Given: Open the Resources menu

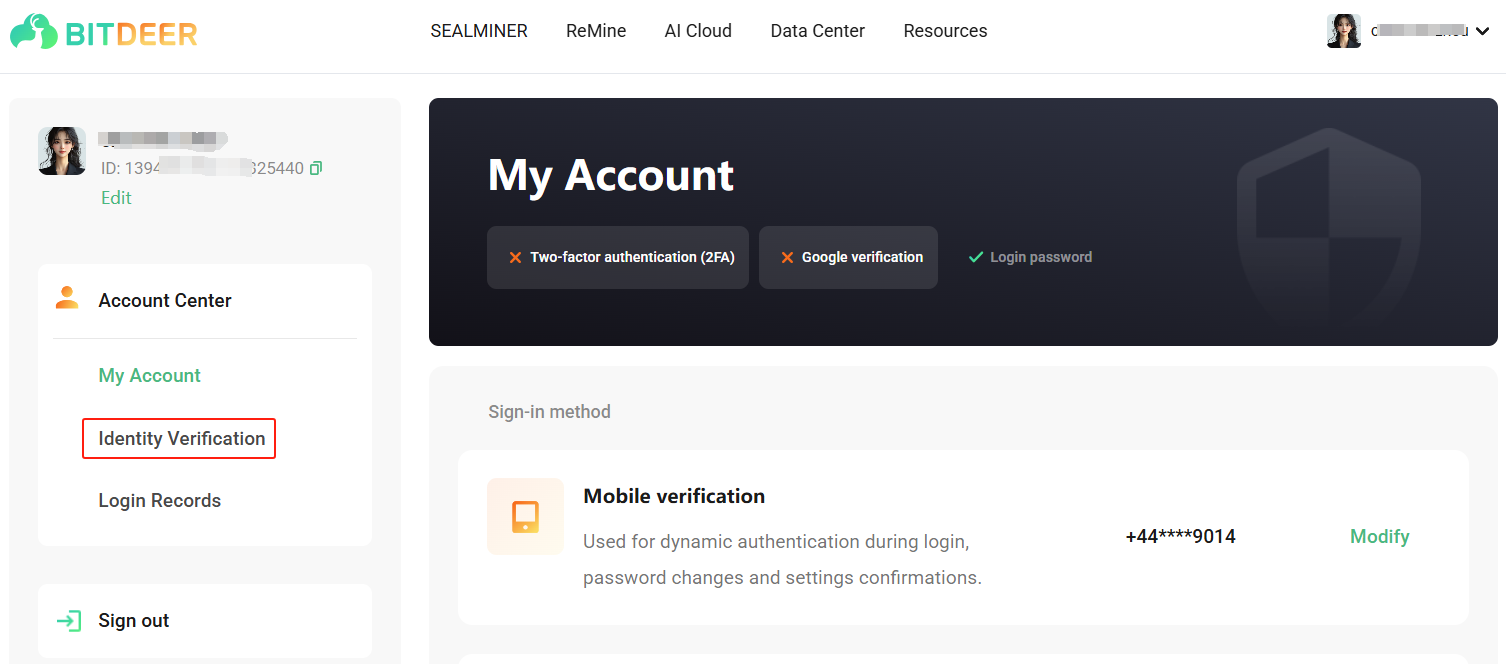Looking at the screenshot, I should coord(945,31).
